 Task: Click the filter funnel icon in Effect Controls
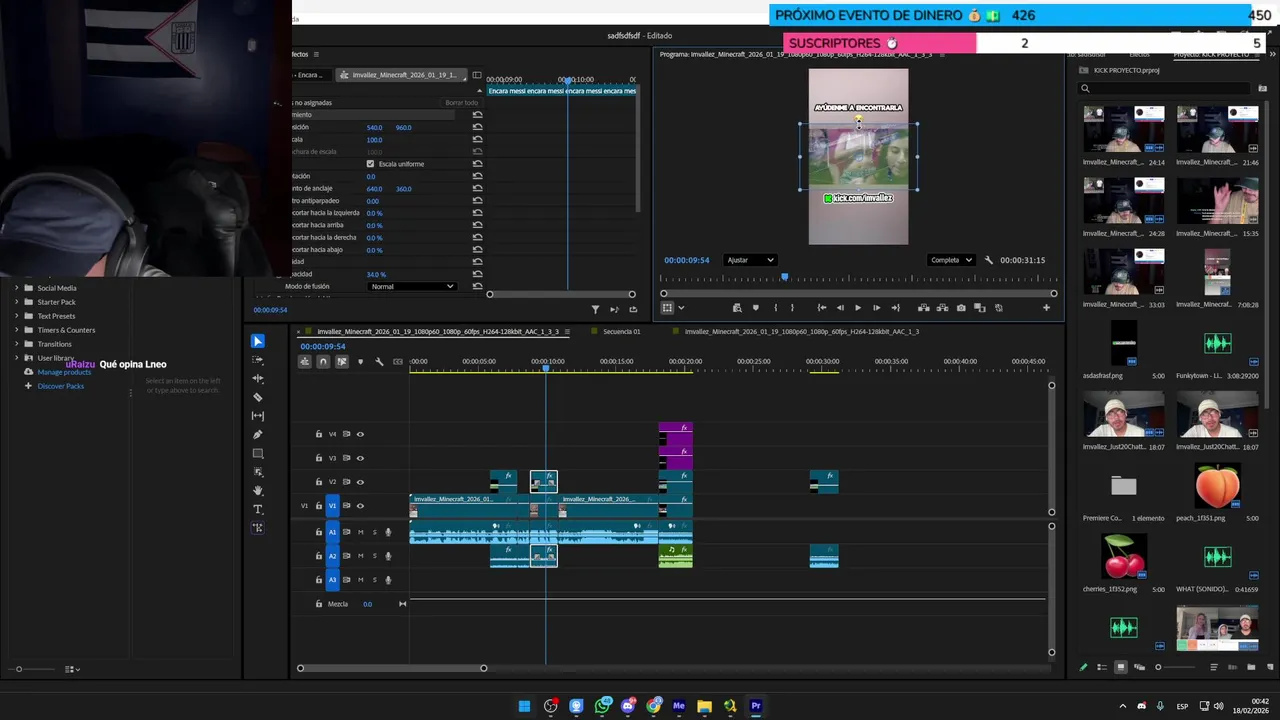click(595, 309)
